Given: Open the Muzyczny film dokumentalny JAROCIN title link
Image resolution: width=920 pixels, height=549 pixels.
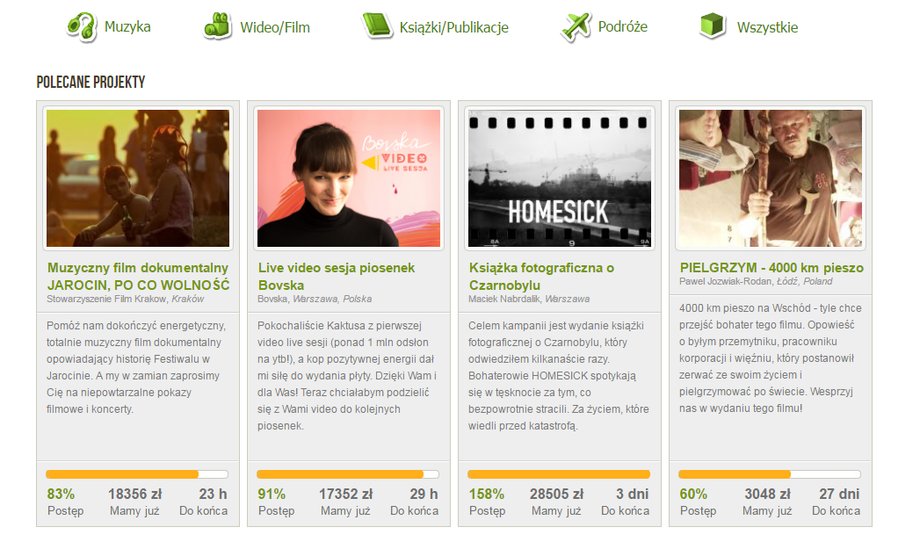Looking at the screenshot, I should pyautogui.click(x=138, y=276).
